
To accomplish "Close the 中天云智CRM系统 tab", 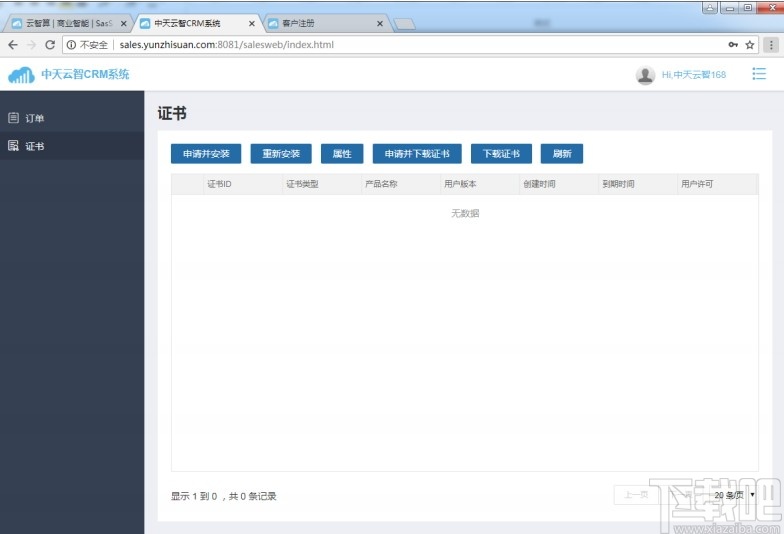I will click(x=252, y=24).
